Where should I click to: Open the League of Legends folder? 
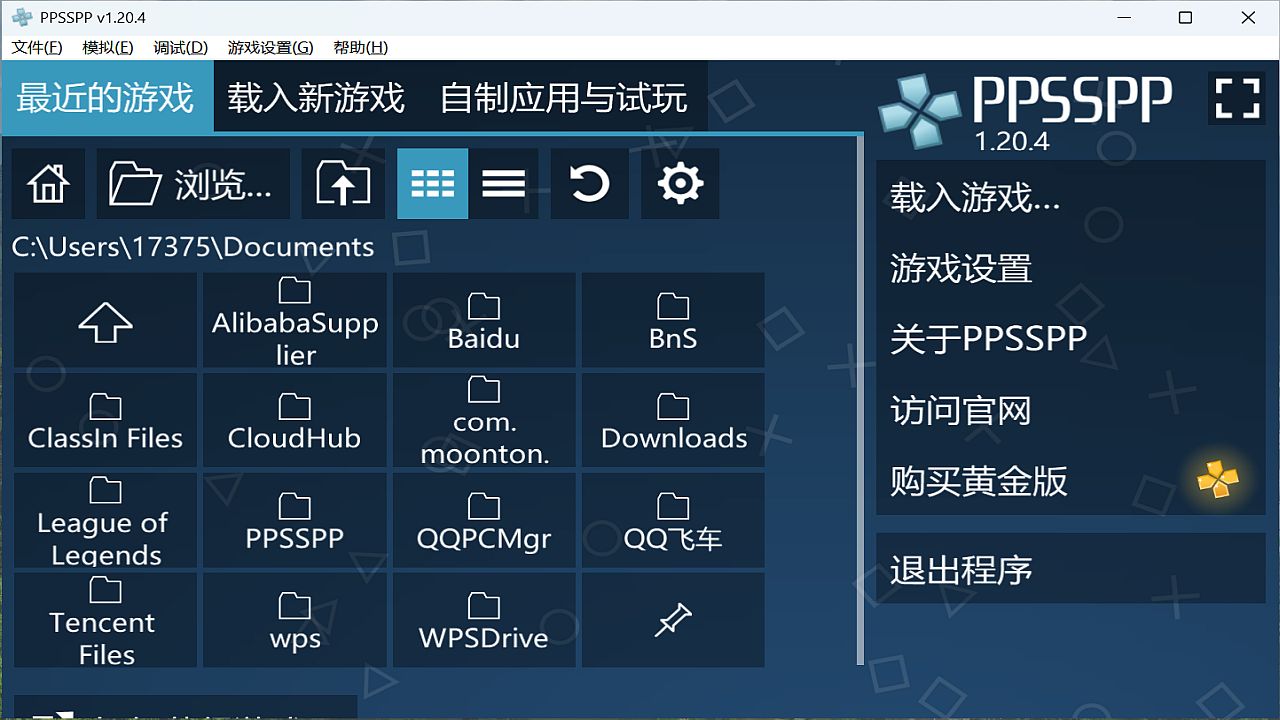coord(105,520)
